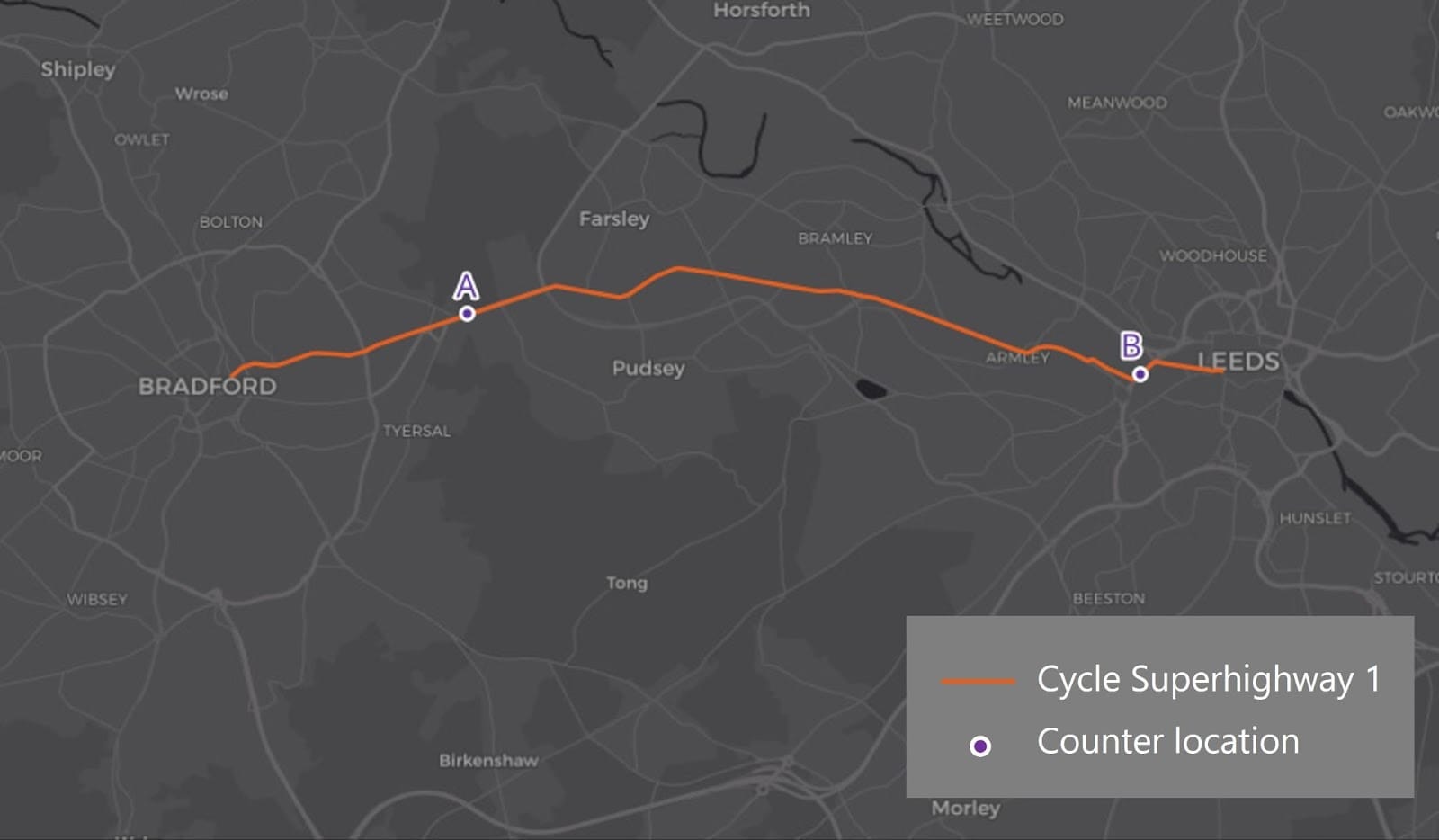Click counter location marker A

point(467,314)
